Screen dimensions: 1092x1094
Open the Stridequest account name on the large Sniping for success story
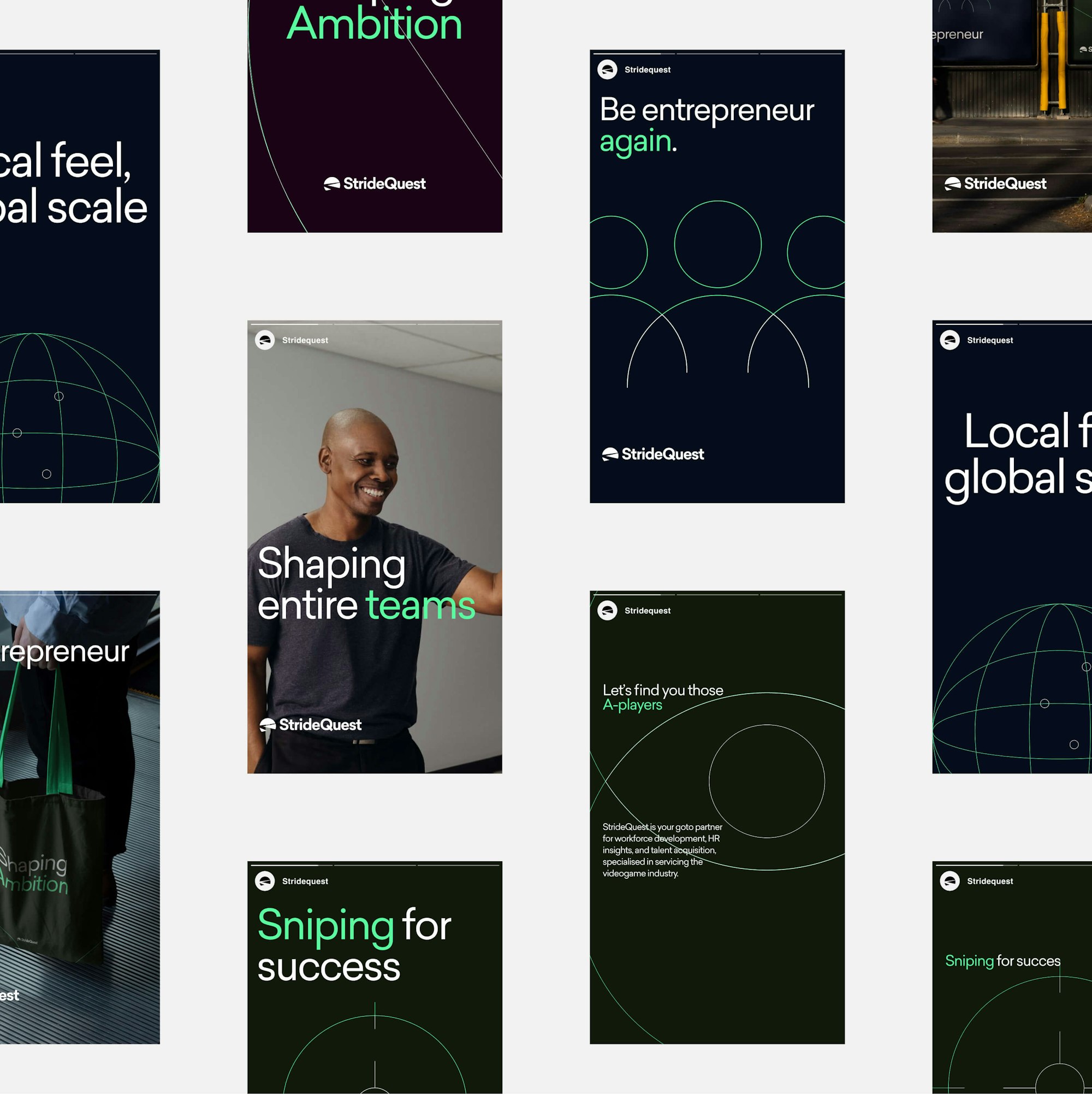(x=305, y=881)
